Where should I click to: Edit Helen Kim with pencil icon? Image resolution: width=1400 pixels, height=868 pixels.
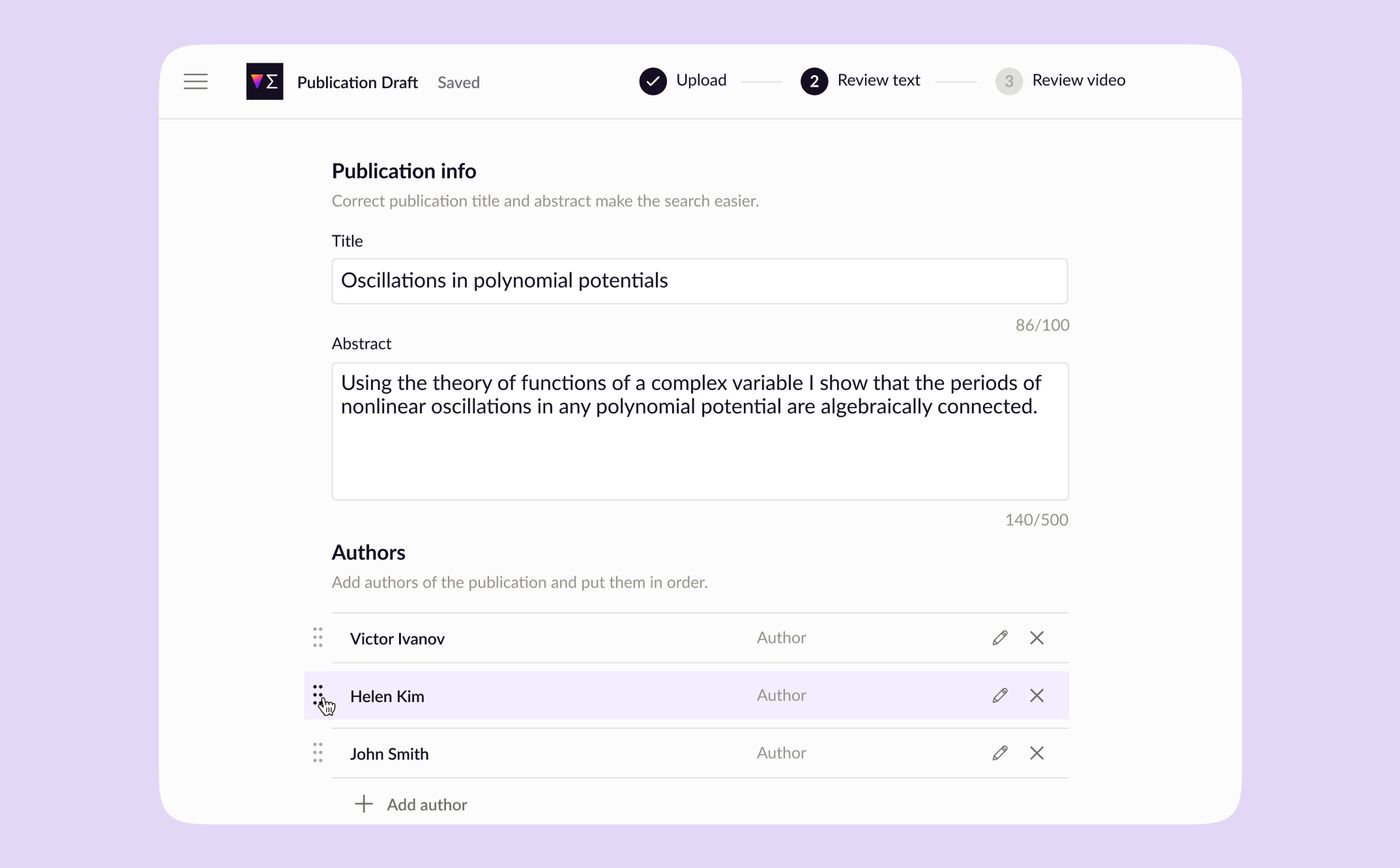click(999, 695)
